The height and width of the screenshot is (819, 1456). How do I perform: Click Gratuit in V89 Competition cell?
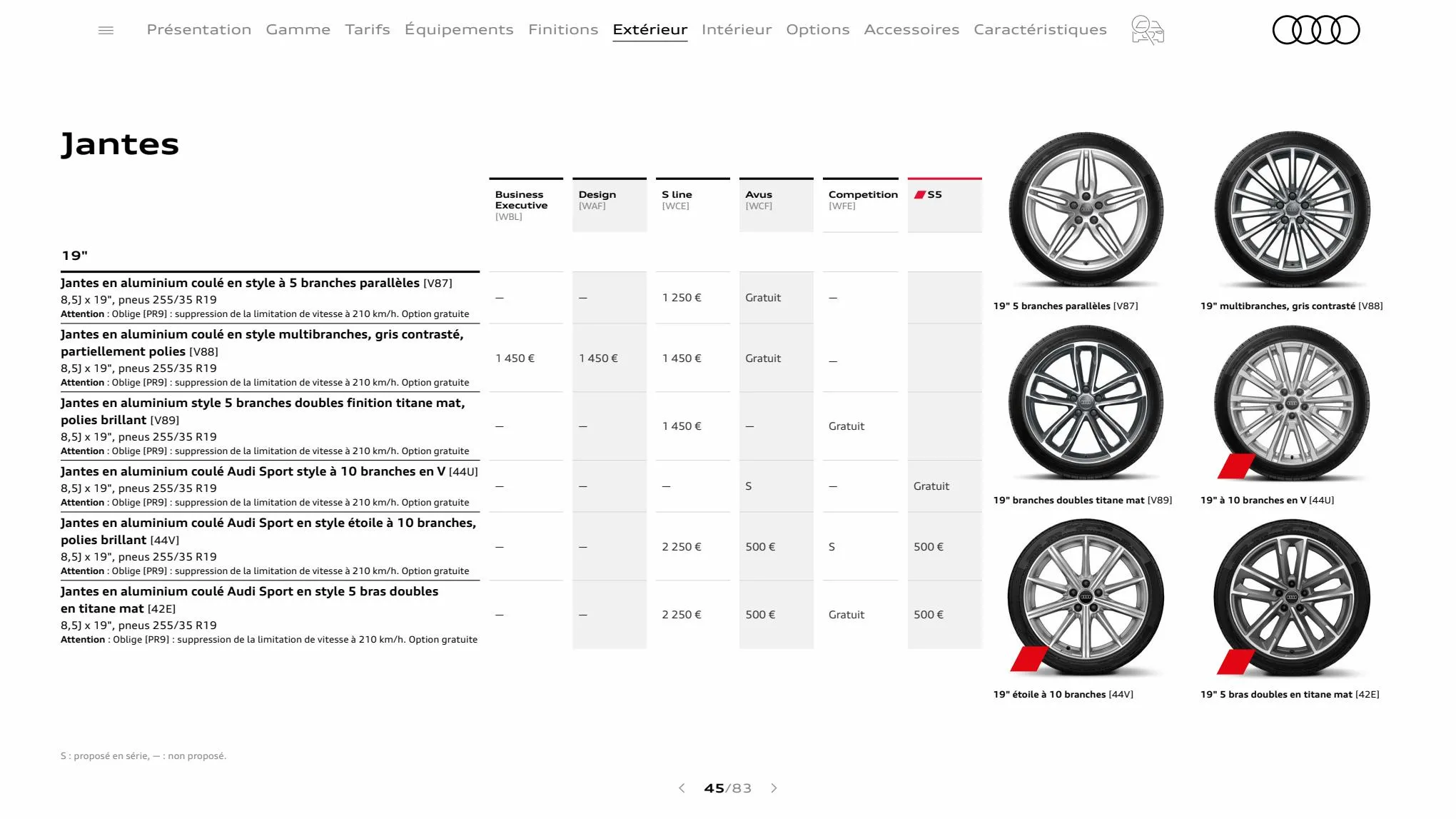point(846,426)
